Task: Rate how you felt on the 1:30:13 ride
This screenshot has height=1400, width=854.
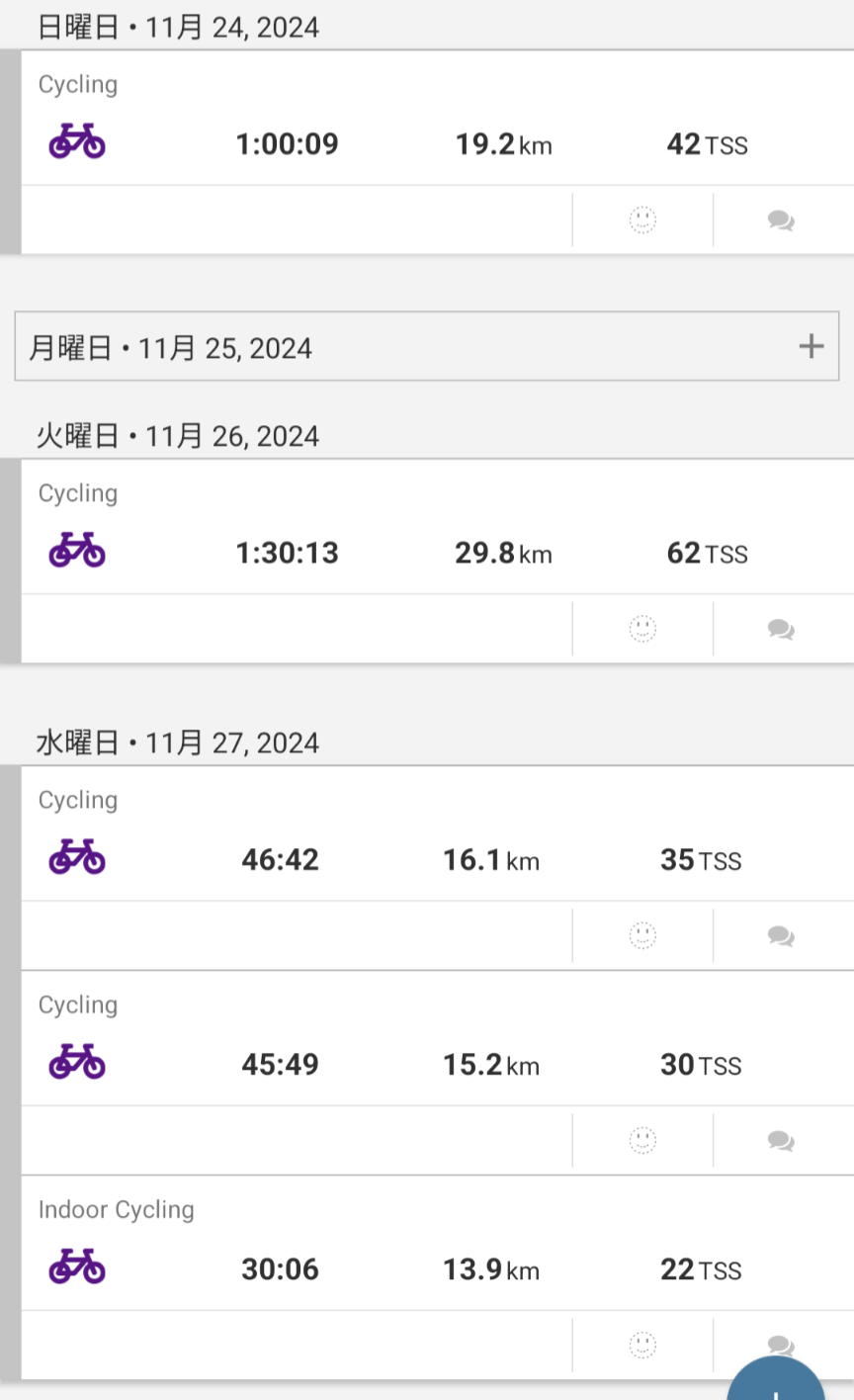Action: pyautogui.click(x=642, y=629)
